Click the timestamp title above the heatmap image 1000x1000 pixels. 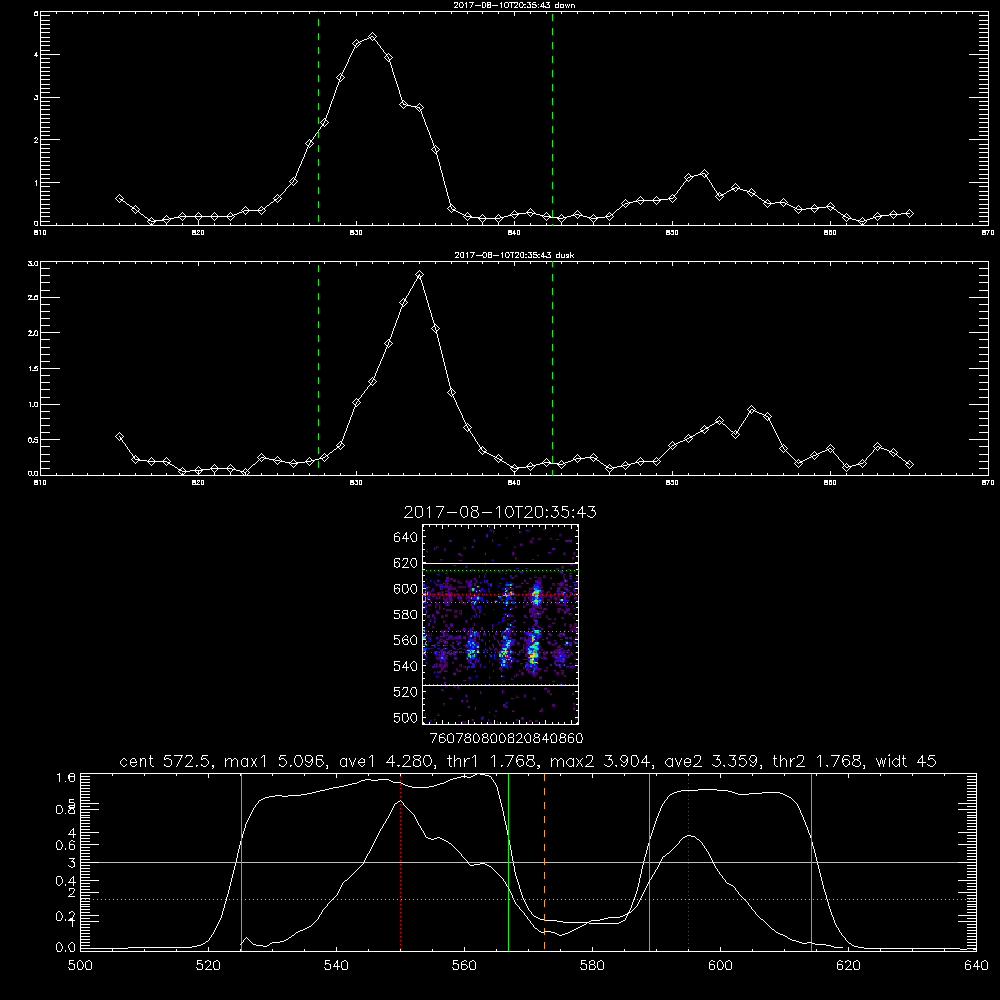(x=500, y=512)
